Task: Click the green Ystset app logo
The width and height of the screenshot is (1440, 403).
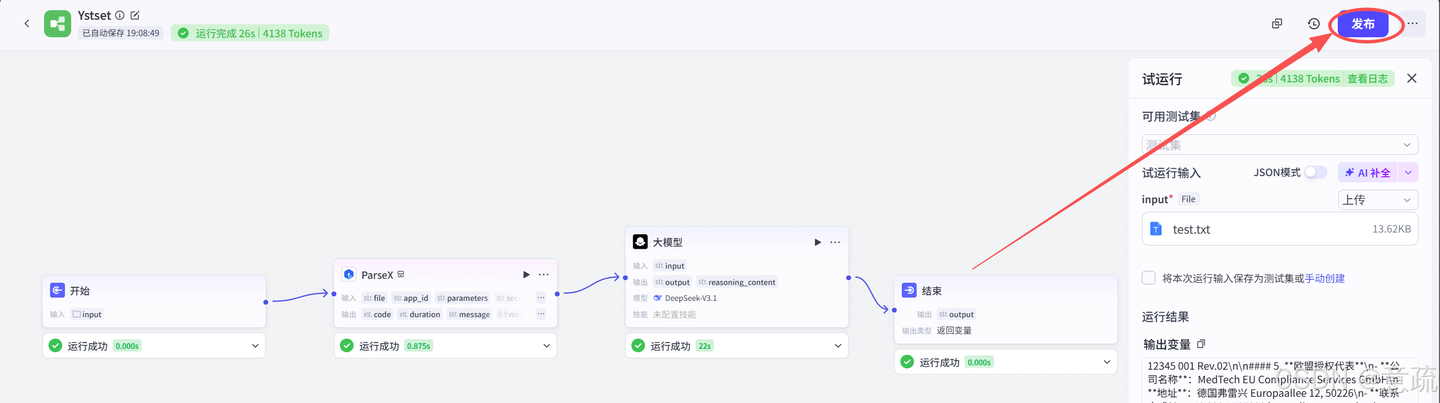Action: (57, 23)
